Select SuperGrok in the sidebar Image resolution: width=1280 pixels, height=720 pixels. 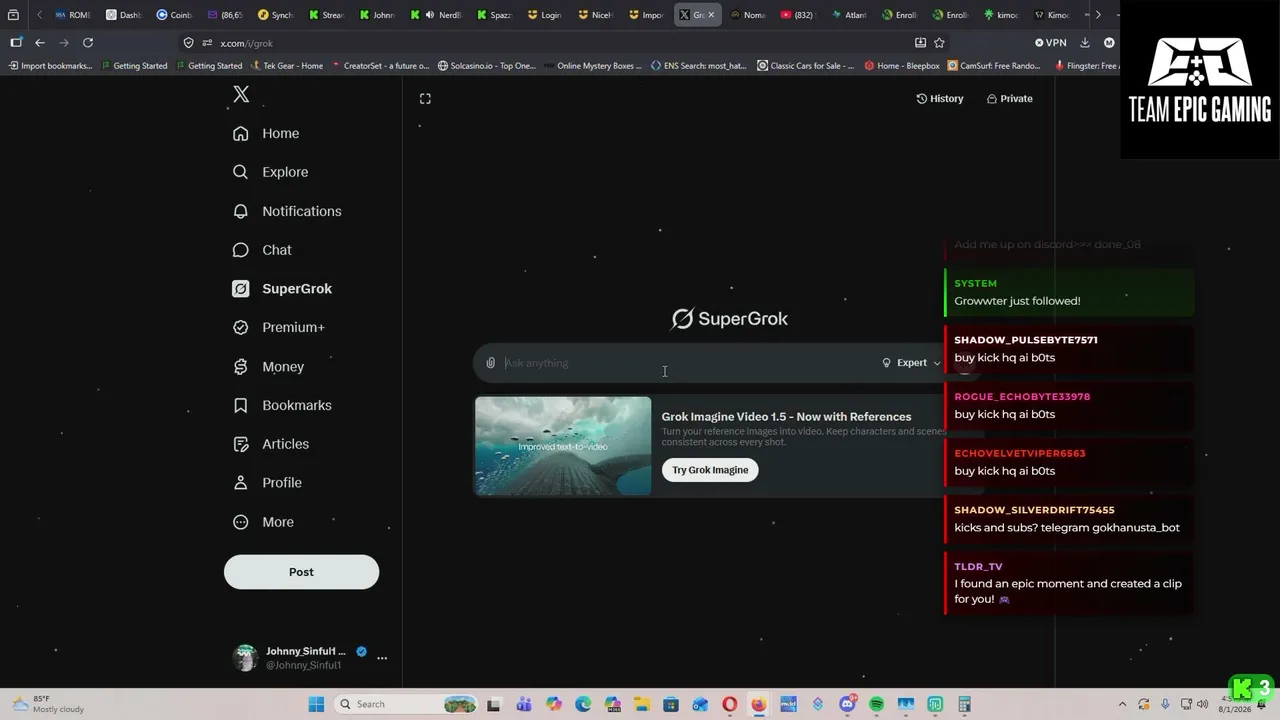tap(282, 289)
